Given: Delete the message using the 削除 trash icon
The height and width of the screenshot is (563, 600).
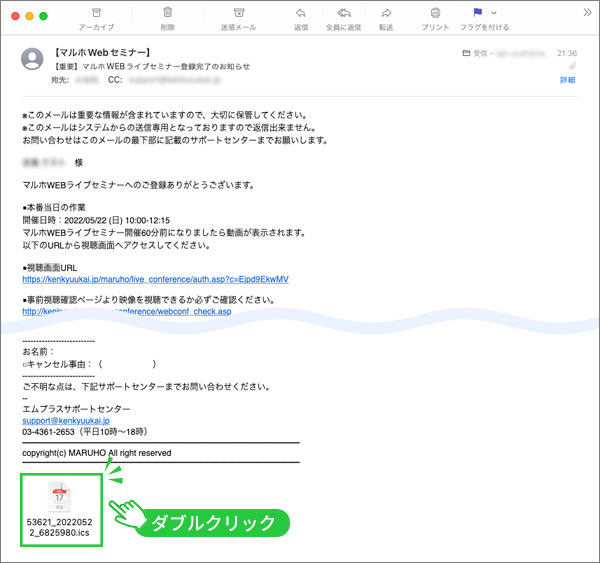Looking at the screenshot, I should pyautogui.click(x=168, y=13).
